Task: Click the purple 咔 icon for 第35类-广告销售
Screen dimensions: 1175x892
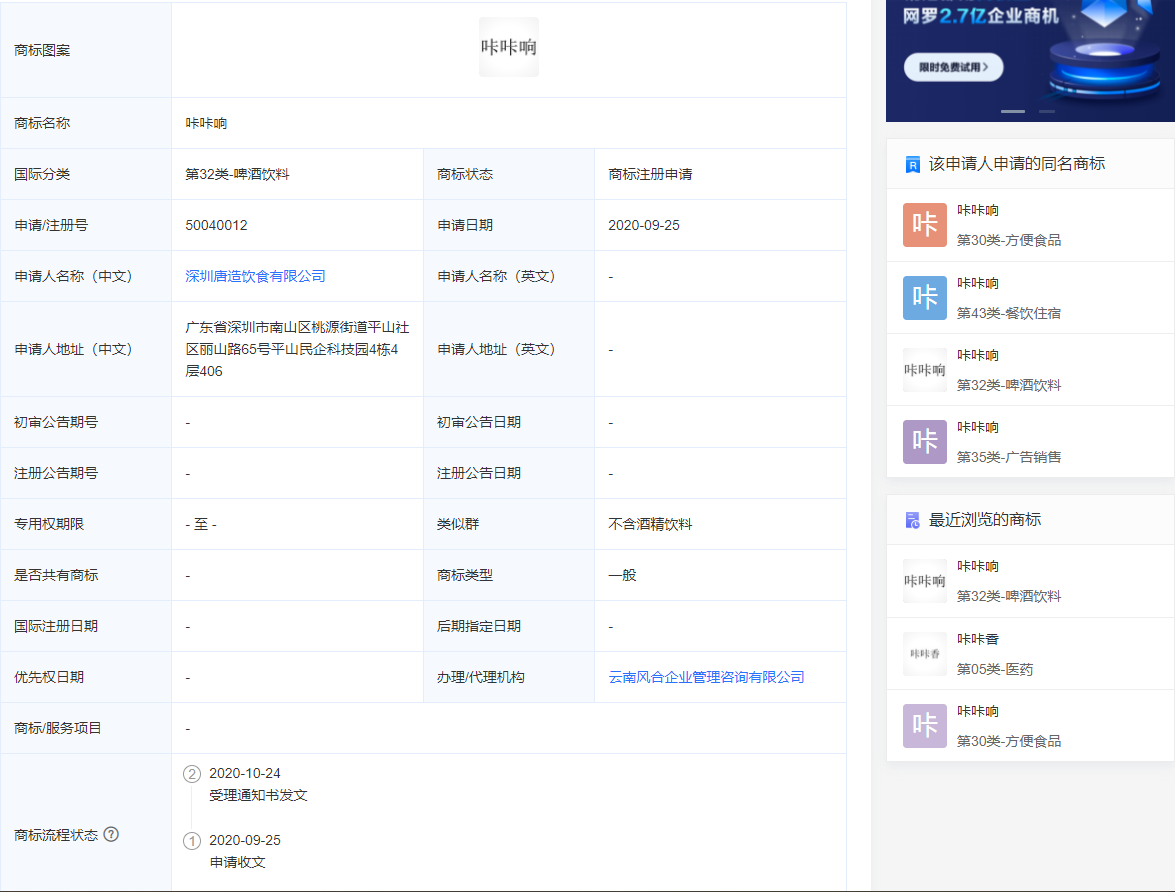Action: click(924, 441)
